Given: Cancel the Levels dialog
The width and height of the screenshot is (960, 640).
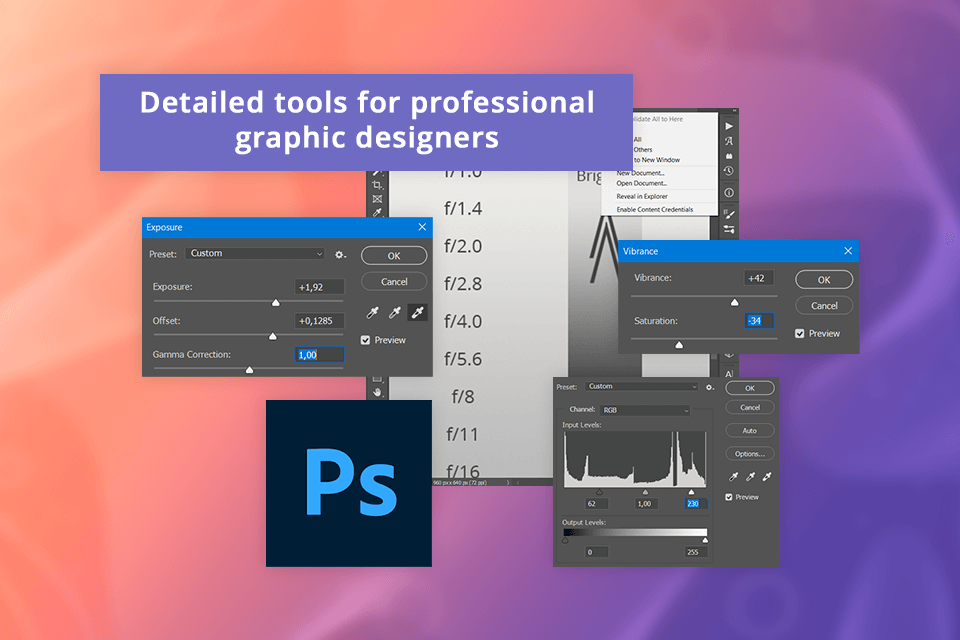Looking at the screenshot, I should pyautogui.click(x=750, y=407).
